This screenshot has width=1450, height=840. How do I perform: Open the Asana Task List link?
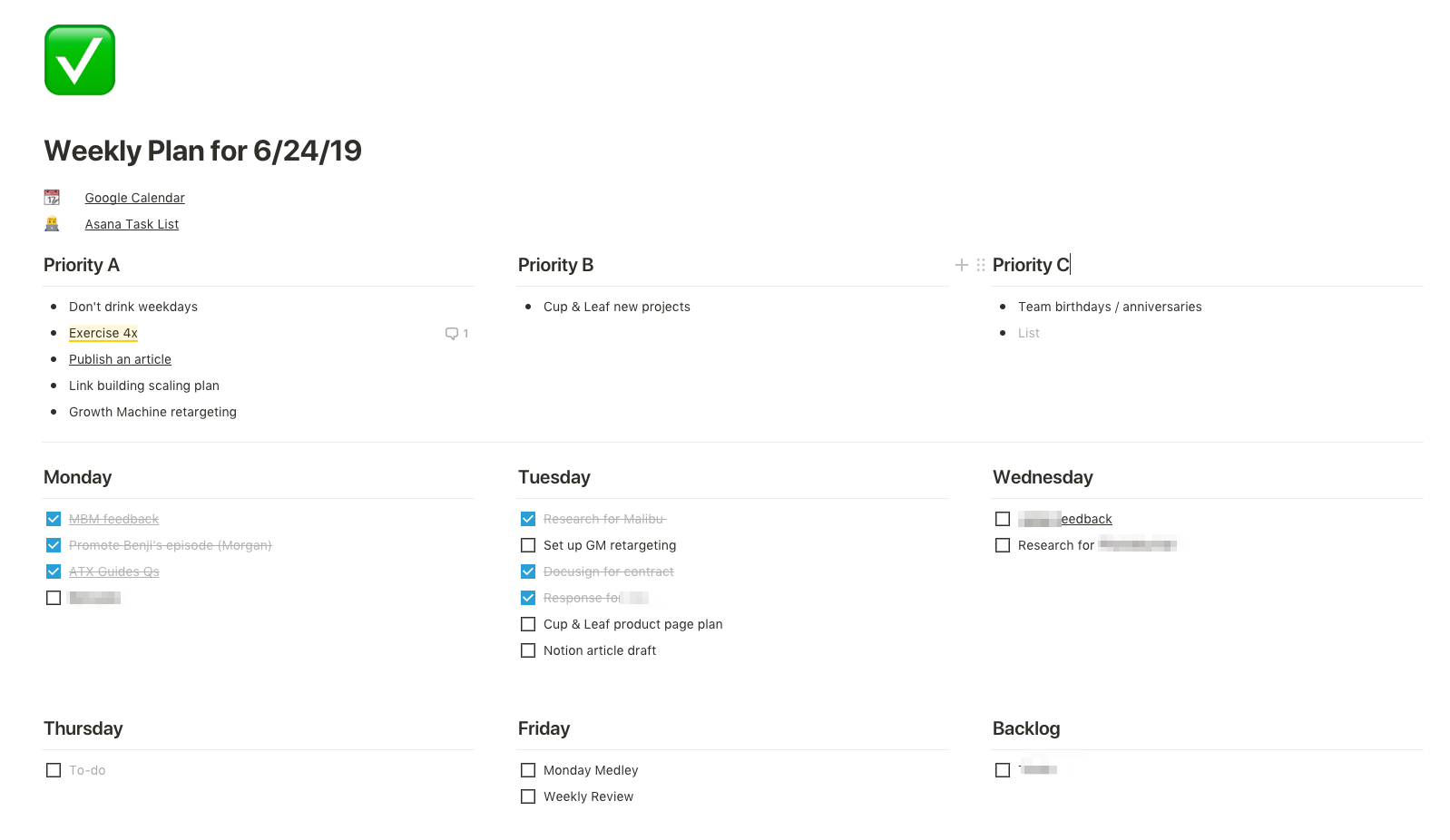(x=132, y=224)
